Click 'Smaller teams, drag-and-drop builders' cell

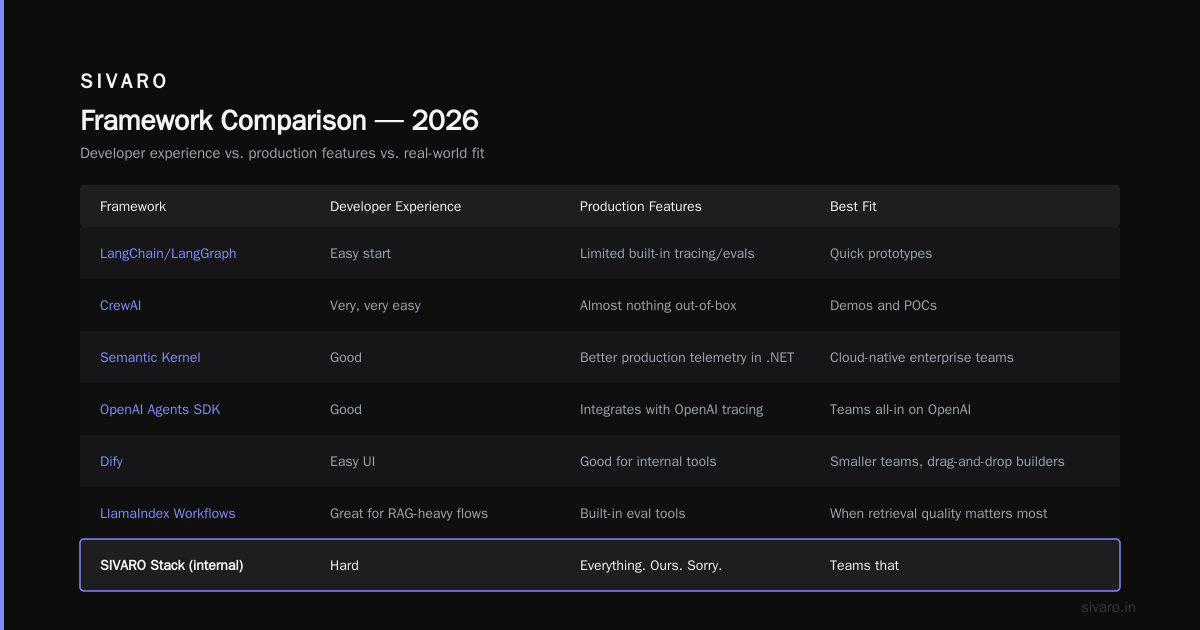(947, 461)
